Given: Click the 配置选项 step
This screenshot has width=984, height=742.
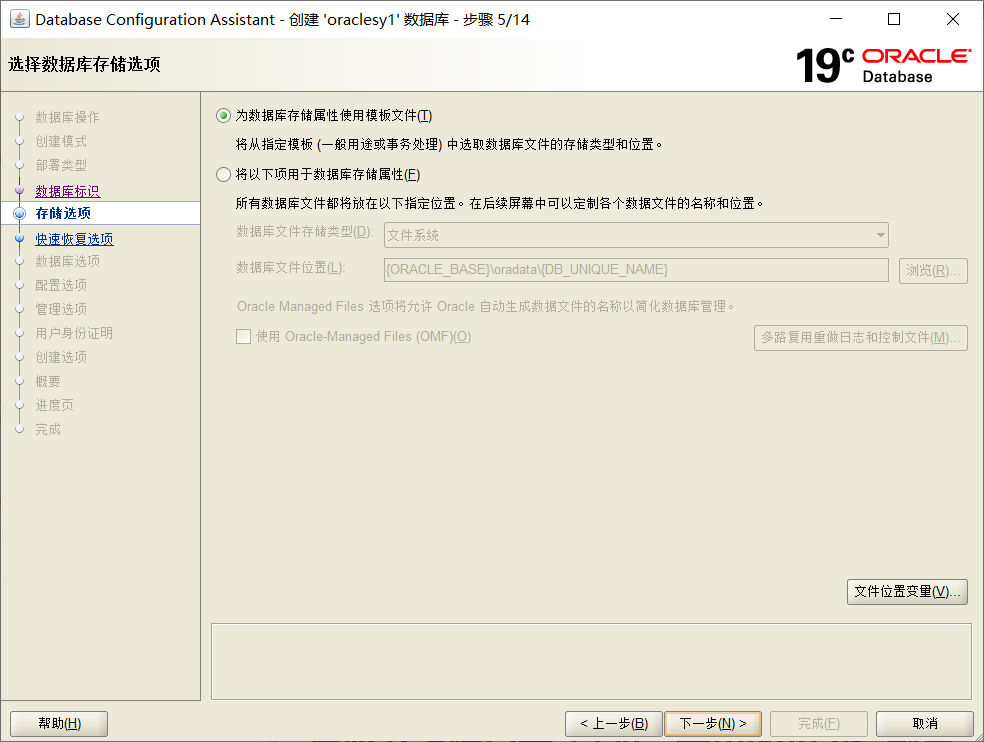Looking at the screenshot, I should click(x=61, y=285).
